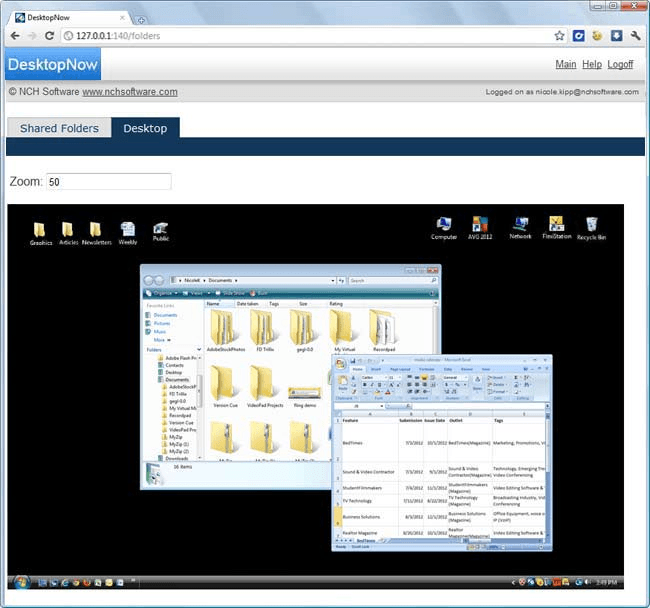This screenshot has height=608, width=650.
Task: Open the AdobeStockPhotos folder in Explorer
Action: coord(225,328)
